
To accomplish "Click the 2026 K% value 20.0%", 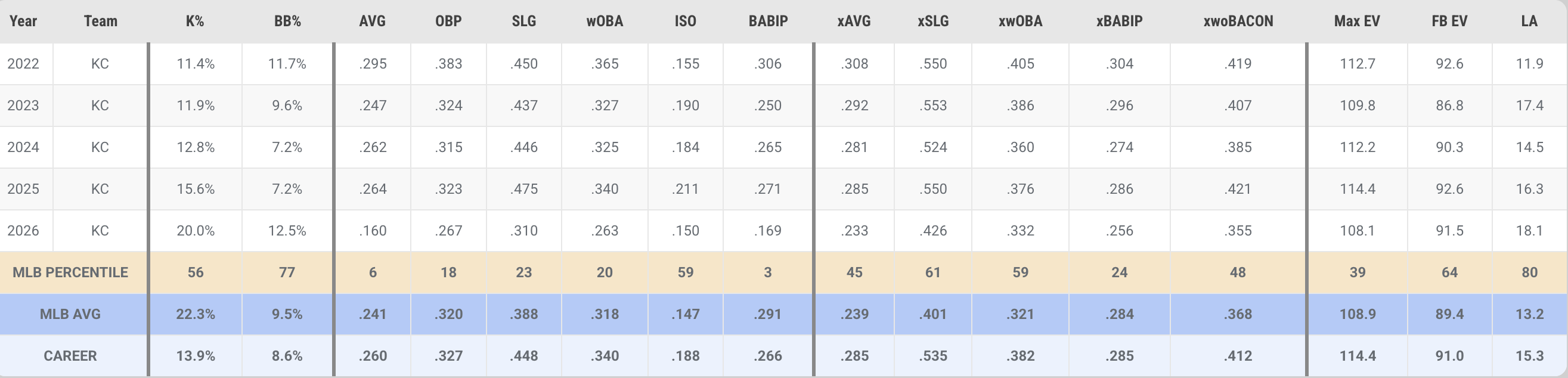I will click(x=196, y=231).
